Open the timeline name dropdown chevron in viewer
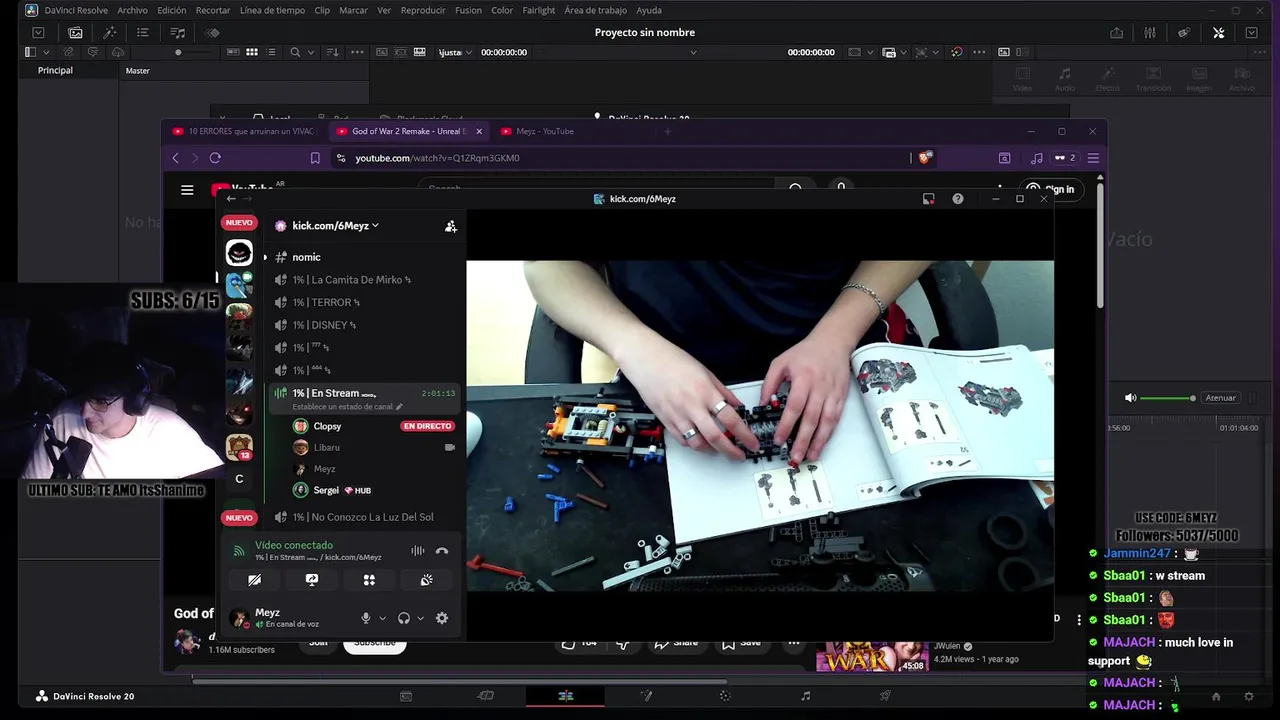 click(693, 52)
